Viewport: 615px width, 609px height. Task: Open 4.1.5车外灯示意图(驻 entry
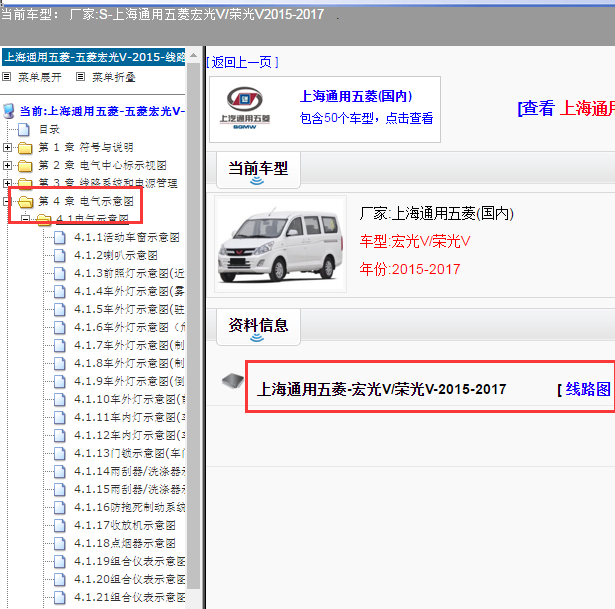[x=129, y=309]
